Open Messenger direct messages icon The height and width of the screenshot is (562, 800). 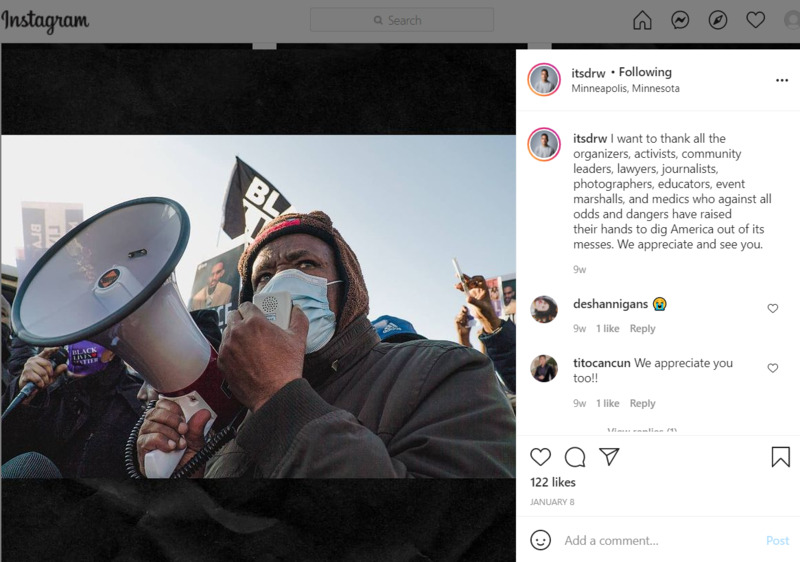click(680, 20)
